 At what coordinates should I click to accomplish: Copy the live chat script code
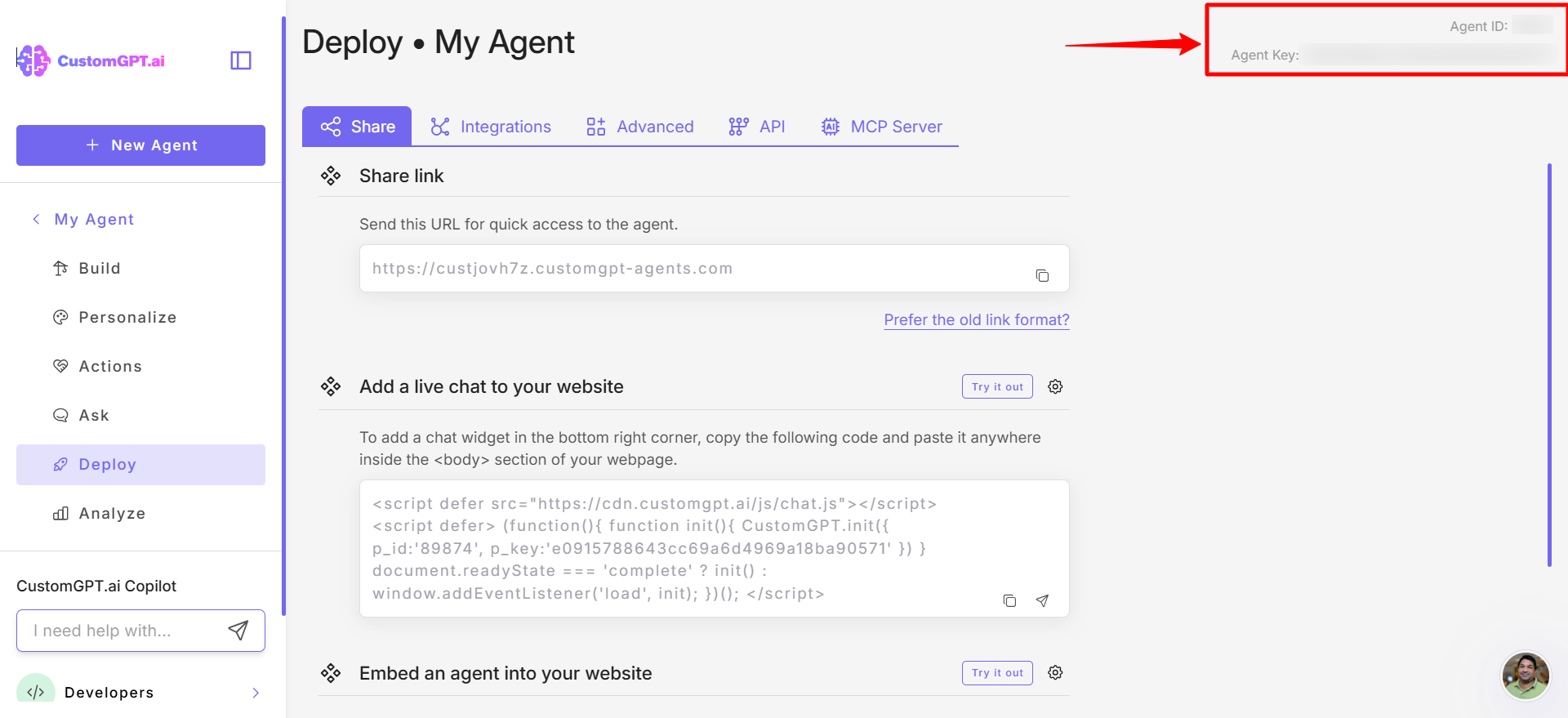point(1009,600)
